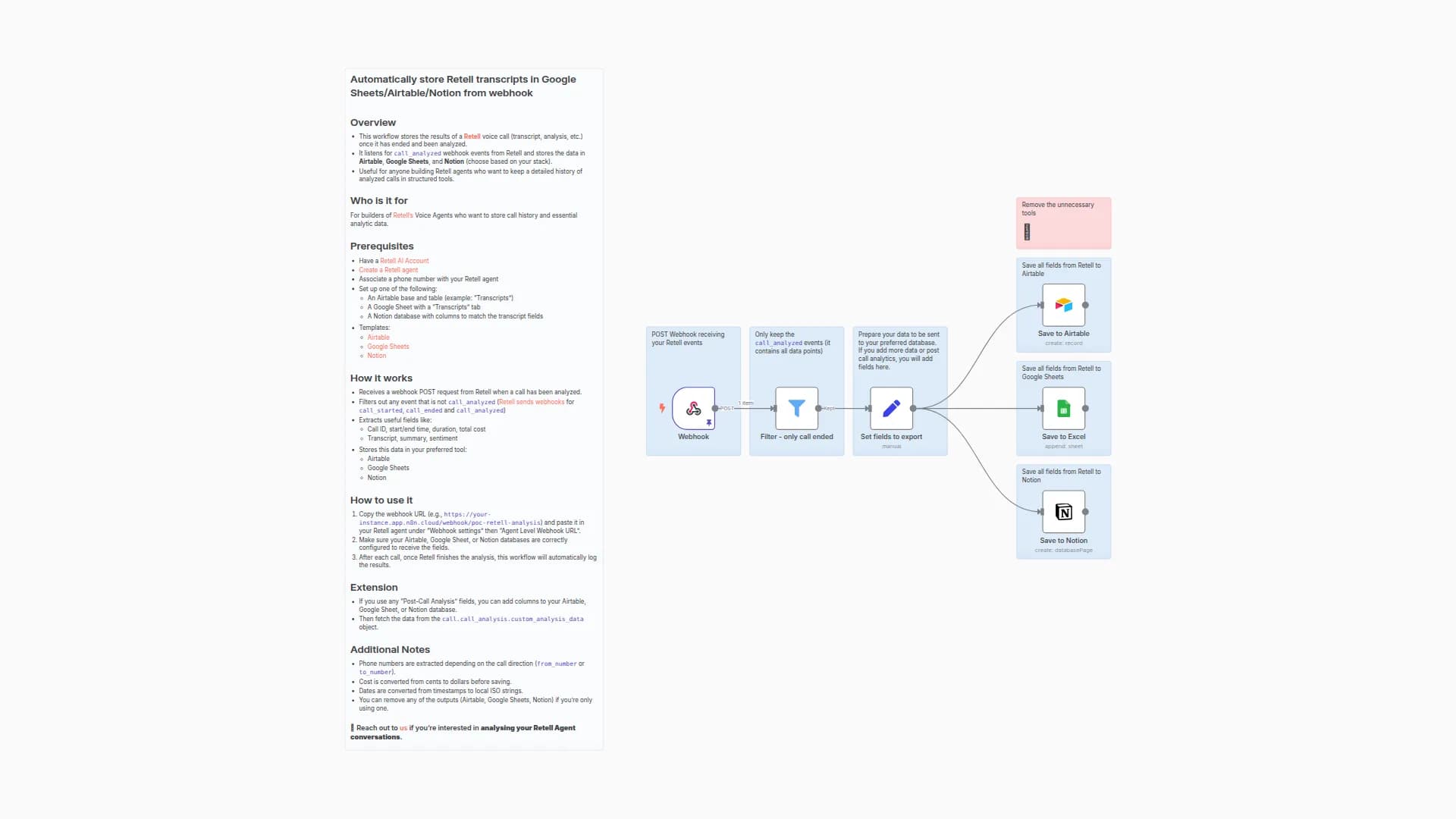
Task: Select the Webhook node icon
Action: pyautogui.click(x=693, y=409)
